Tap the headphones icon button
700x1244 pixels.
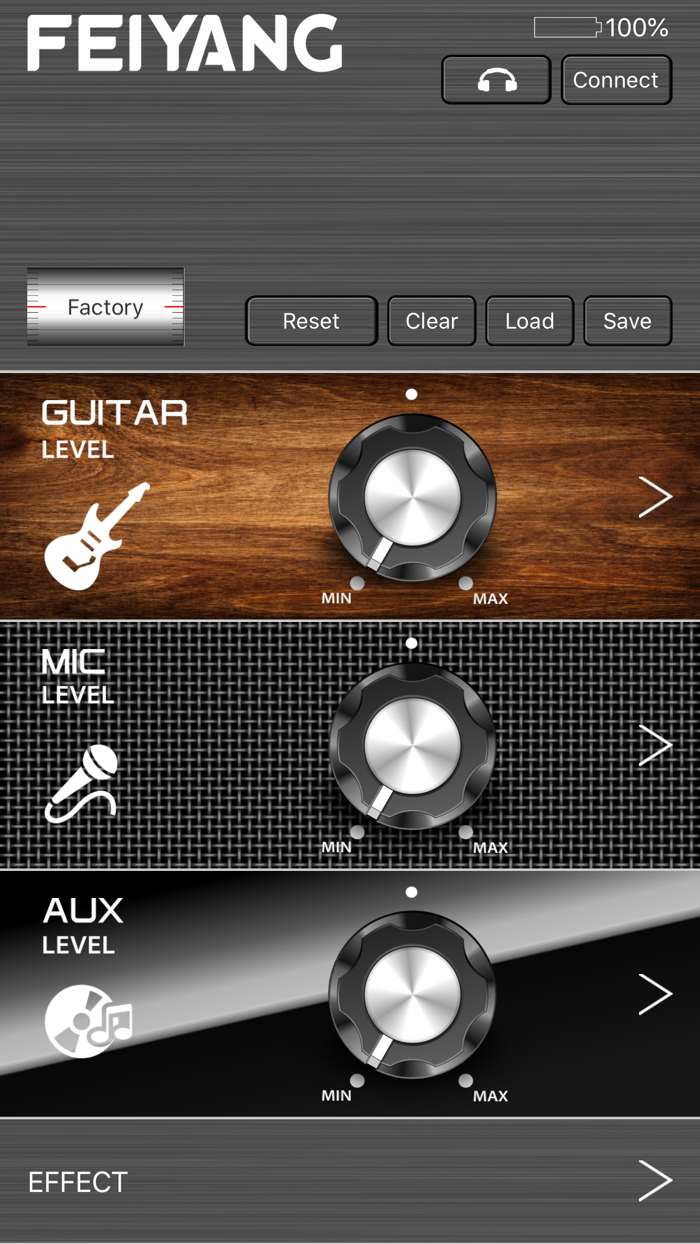pyautogui.click(x=496, y=80)
